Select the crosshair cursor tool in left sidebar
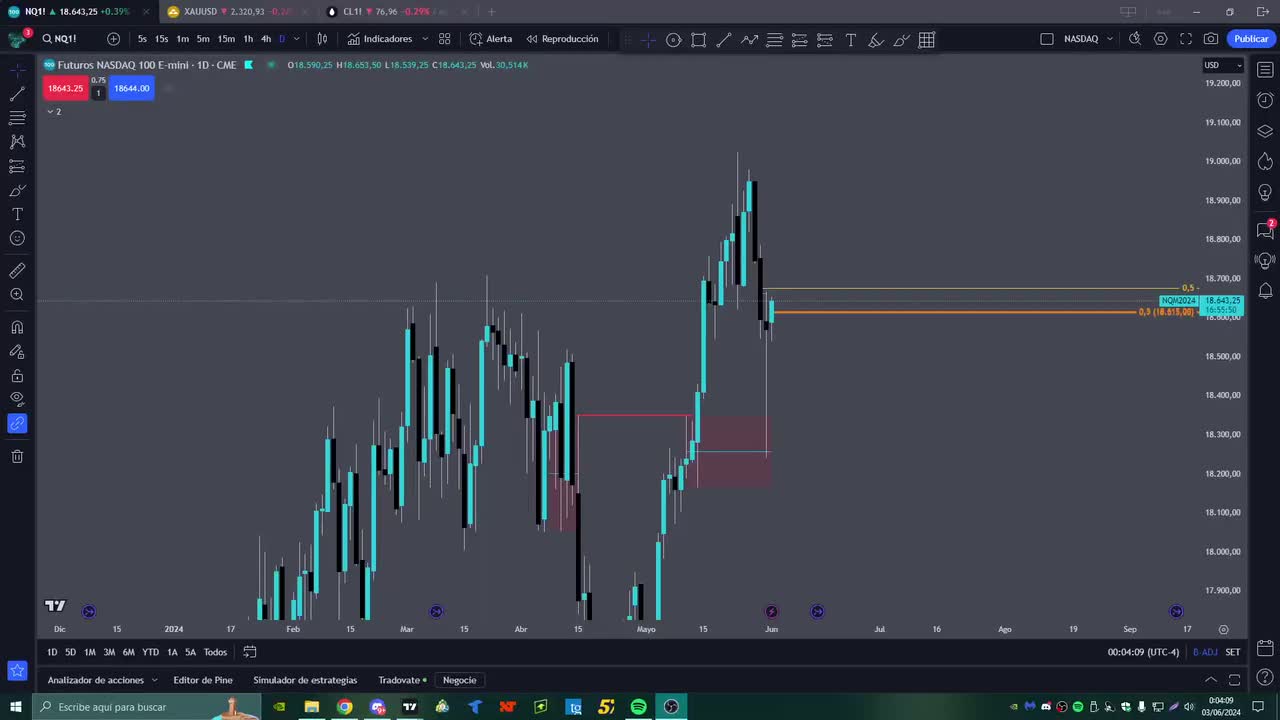The image size is (1280, 720). [x=17, y=70]
